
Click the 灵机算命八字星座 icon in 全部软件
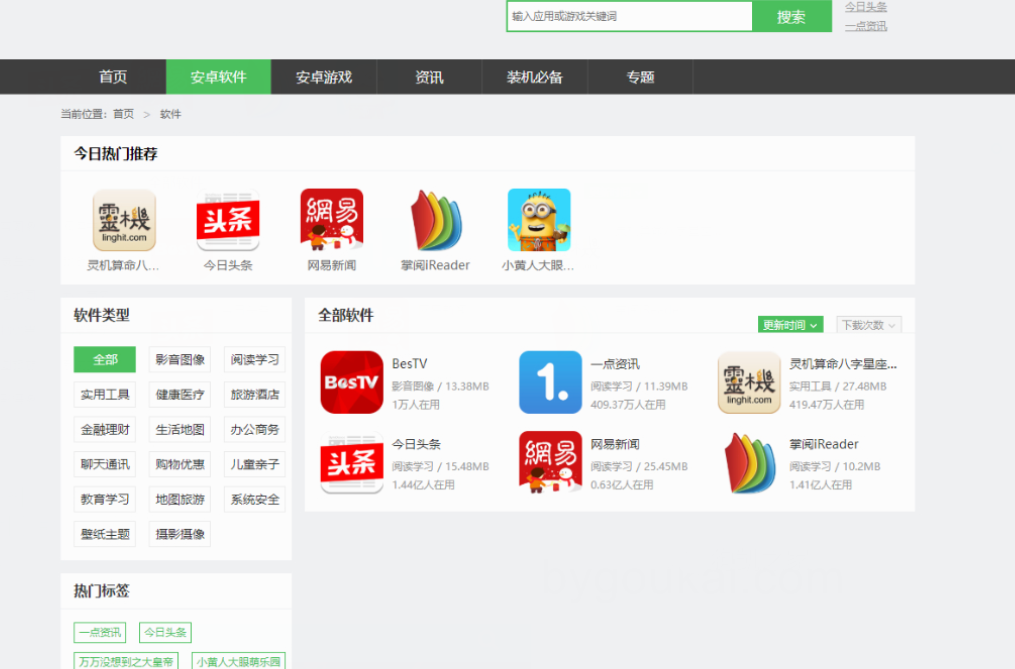pos(749,382)
